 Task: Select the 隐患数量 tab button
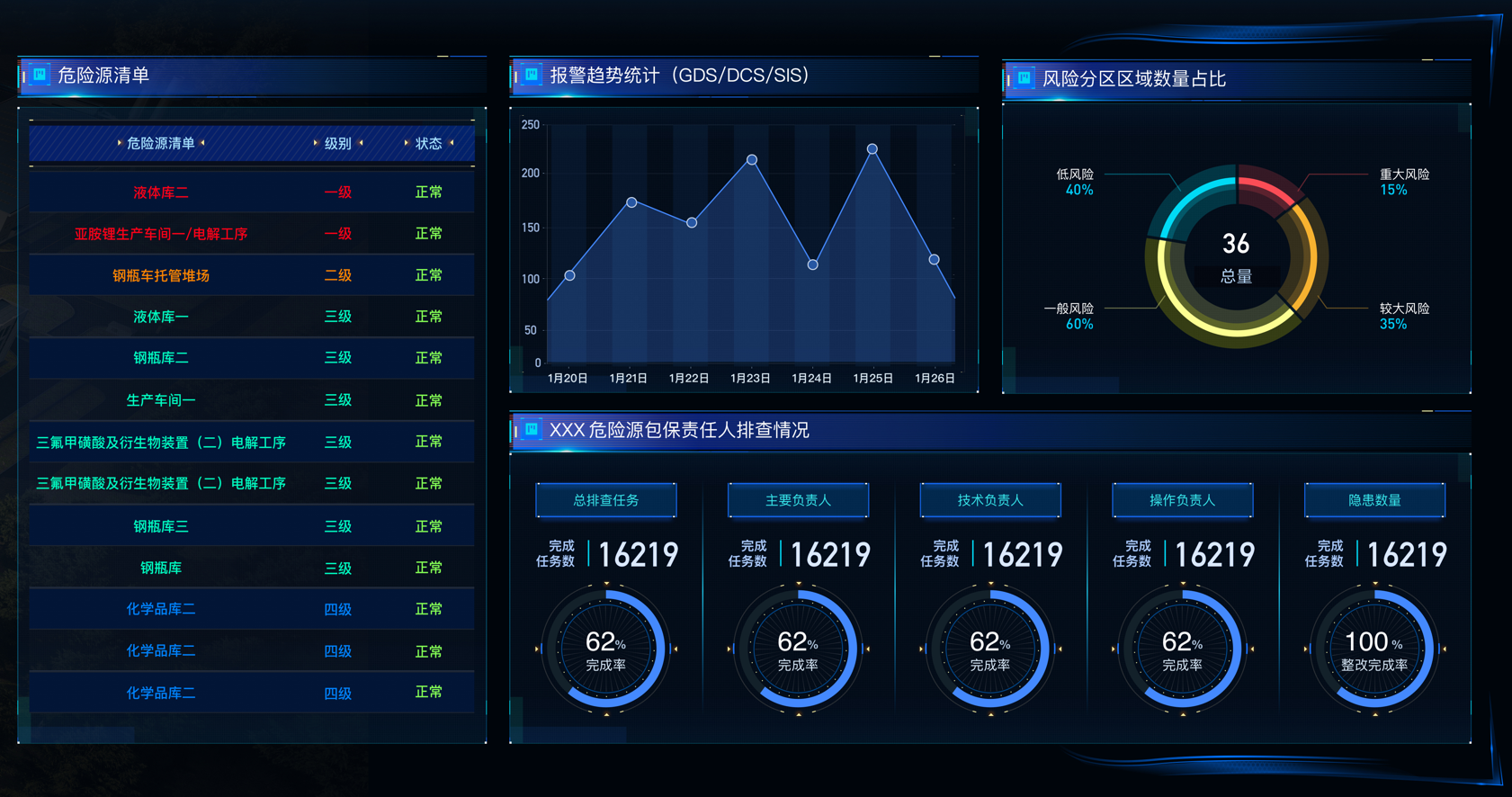[x=1374, y=500]
